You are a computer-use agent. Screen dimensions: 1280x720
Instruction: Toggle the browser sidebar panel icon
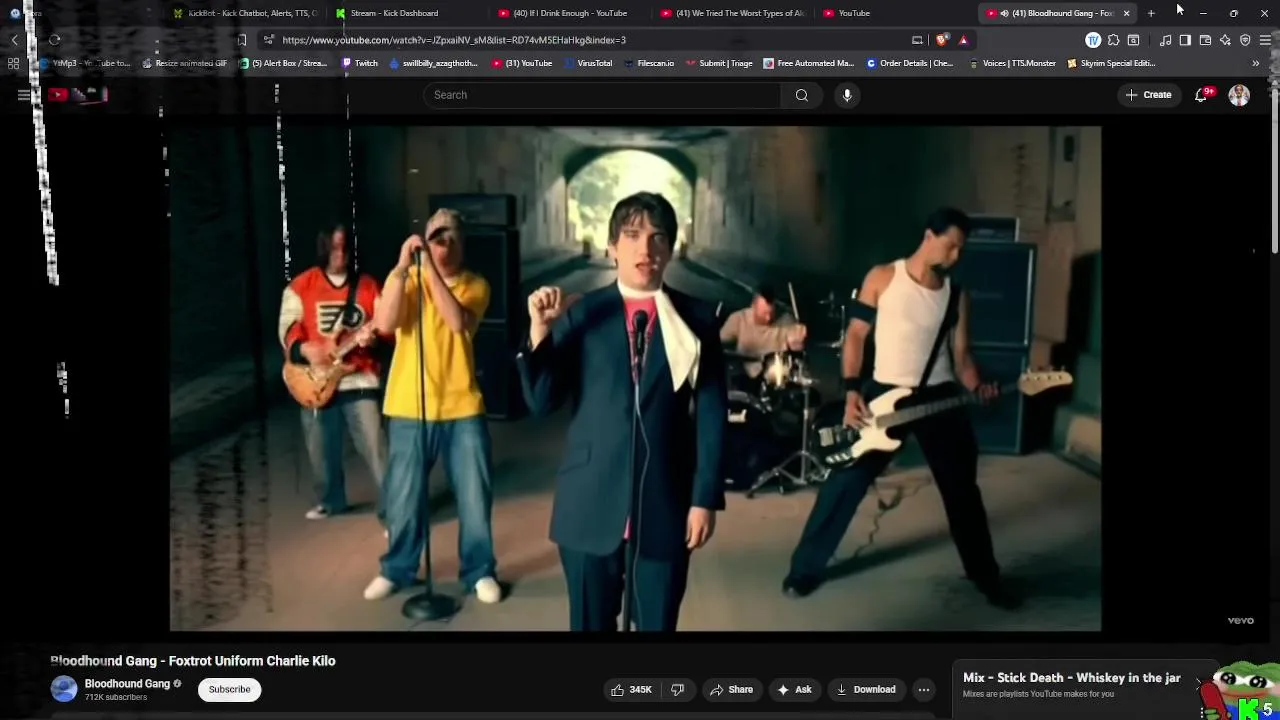[x=1185, y=40]
